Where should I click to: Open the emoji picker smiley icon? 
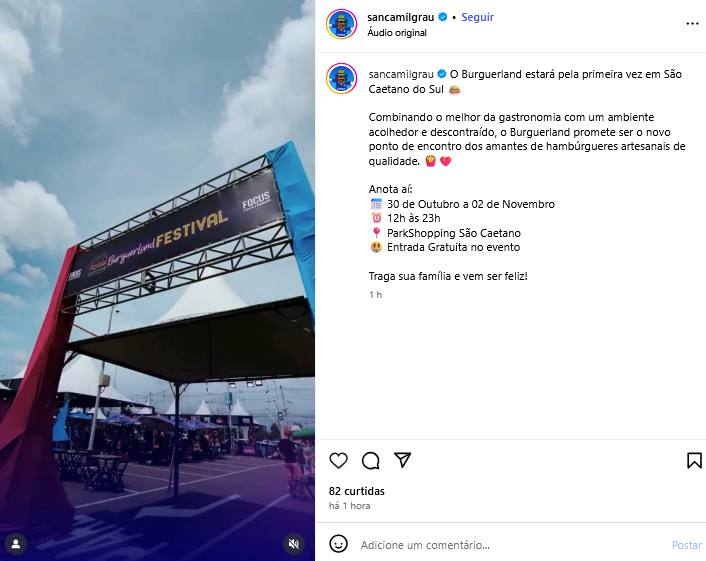coord(338,544)
